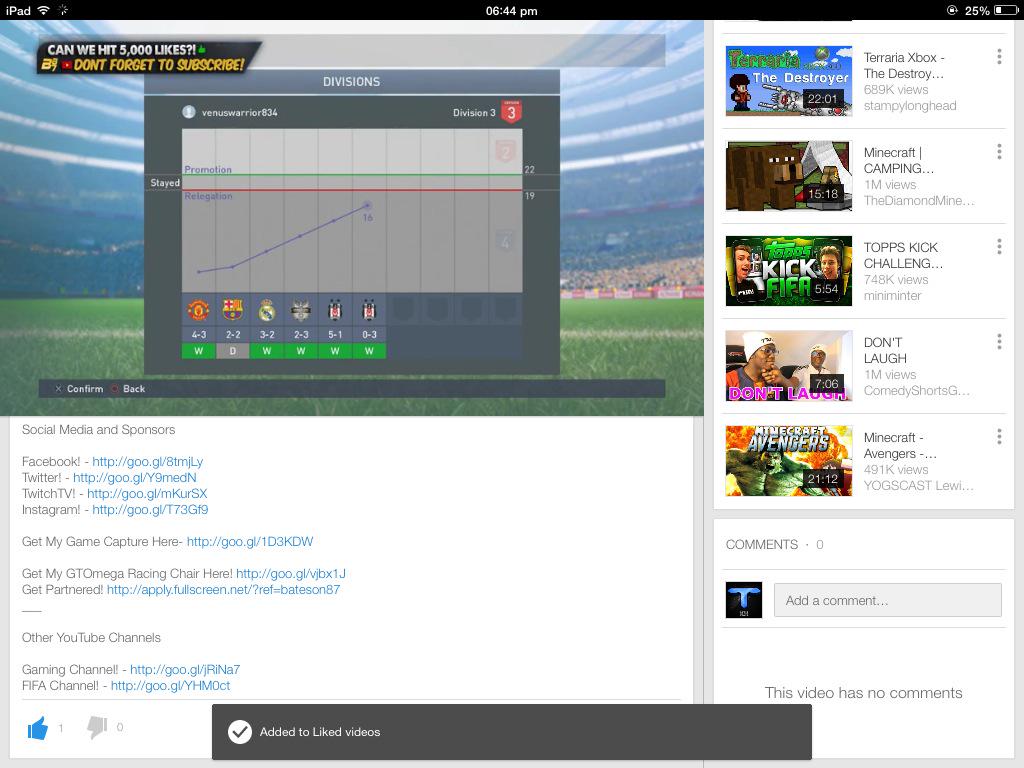Tap the 'Other YouTube Channels' heading
1024x768 pixels.
(91, 637)
